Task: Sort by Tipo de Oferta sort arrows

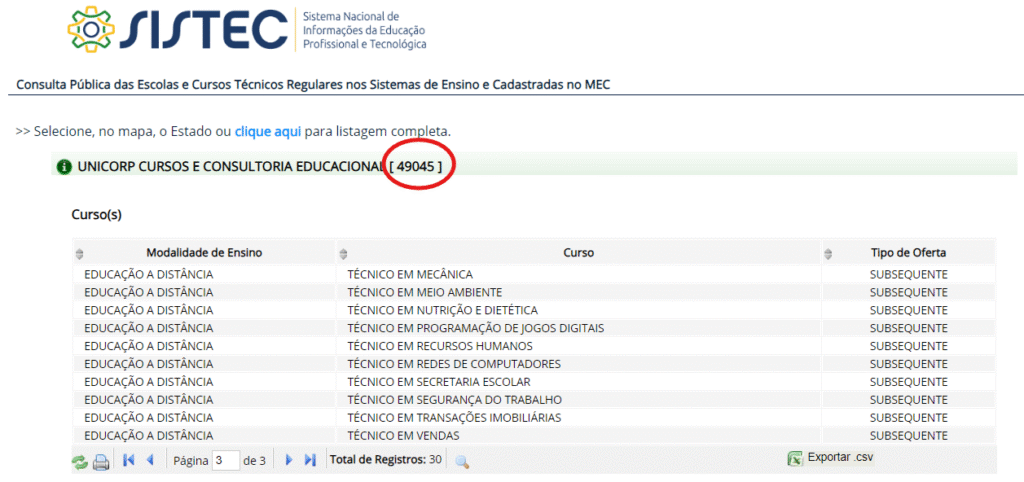Action: (x=829, y=253)
